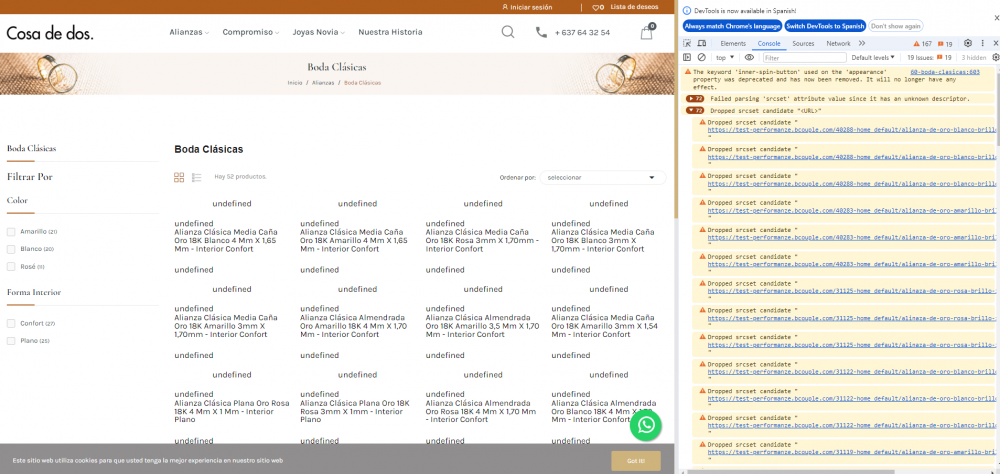
Task: Open the shopping bag cart icon
Action: 647,32
